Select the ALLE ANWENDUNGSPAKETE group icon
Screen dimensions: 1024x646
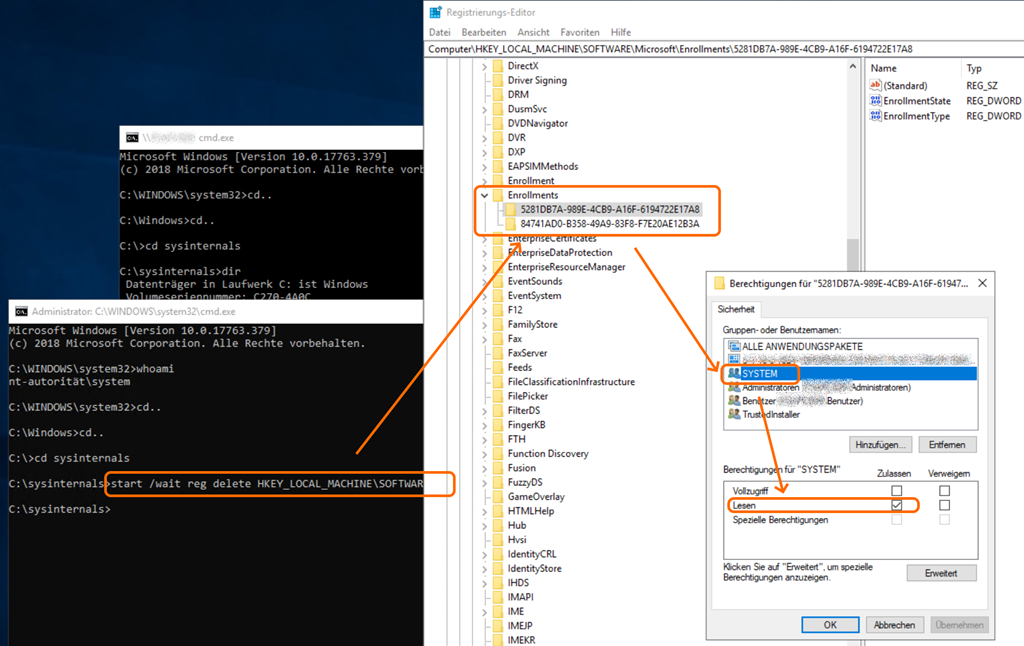[734, 346]
